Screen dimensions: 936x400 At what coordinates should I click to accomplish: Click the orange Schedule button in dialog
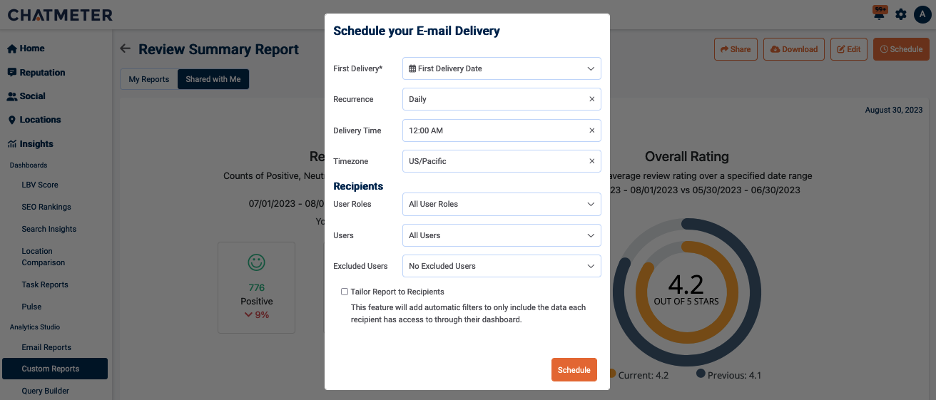574,370
